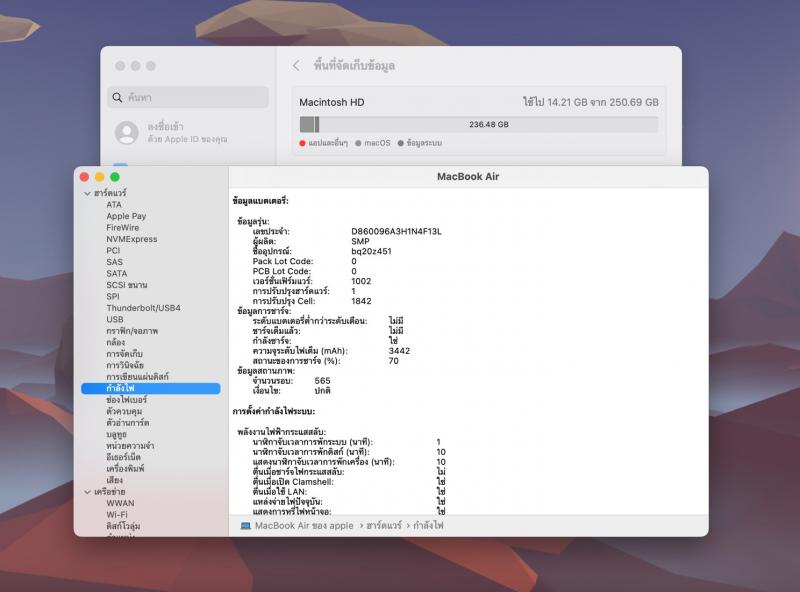The height and width of the screenshot is (592, 800).
Task: Click MacBook Air ของ apple in the path bar
Action: [x=304, y=526]
